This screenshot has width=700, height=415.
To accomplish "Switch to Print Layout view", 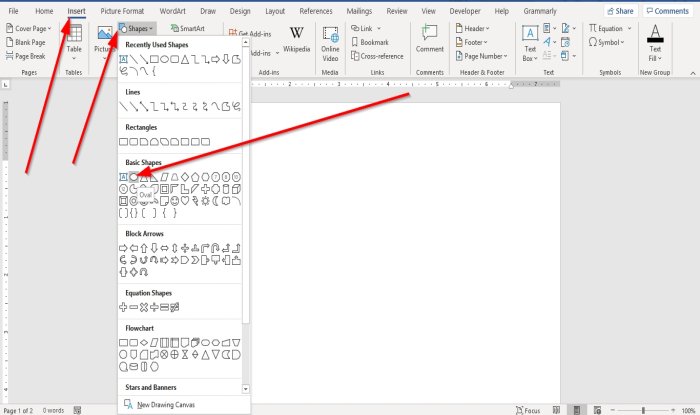I will click(577, 410).
